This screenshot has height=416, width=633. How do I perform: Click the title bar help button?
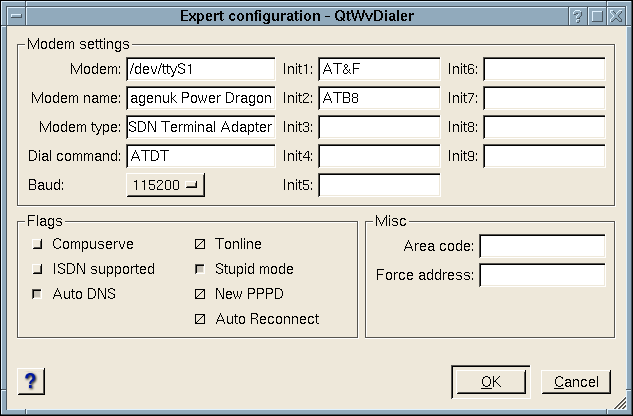coord(577,16)
